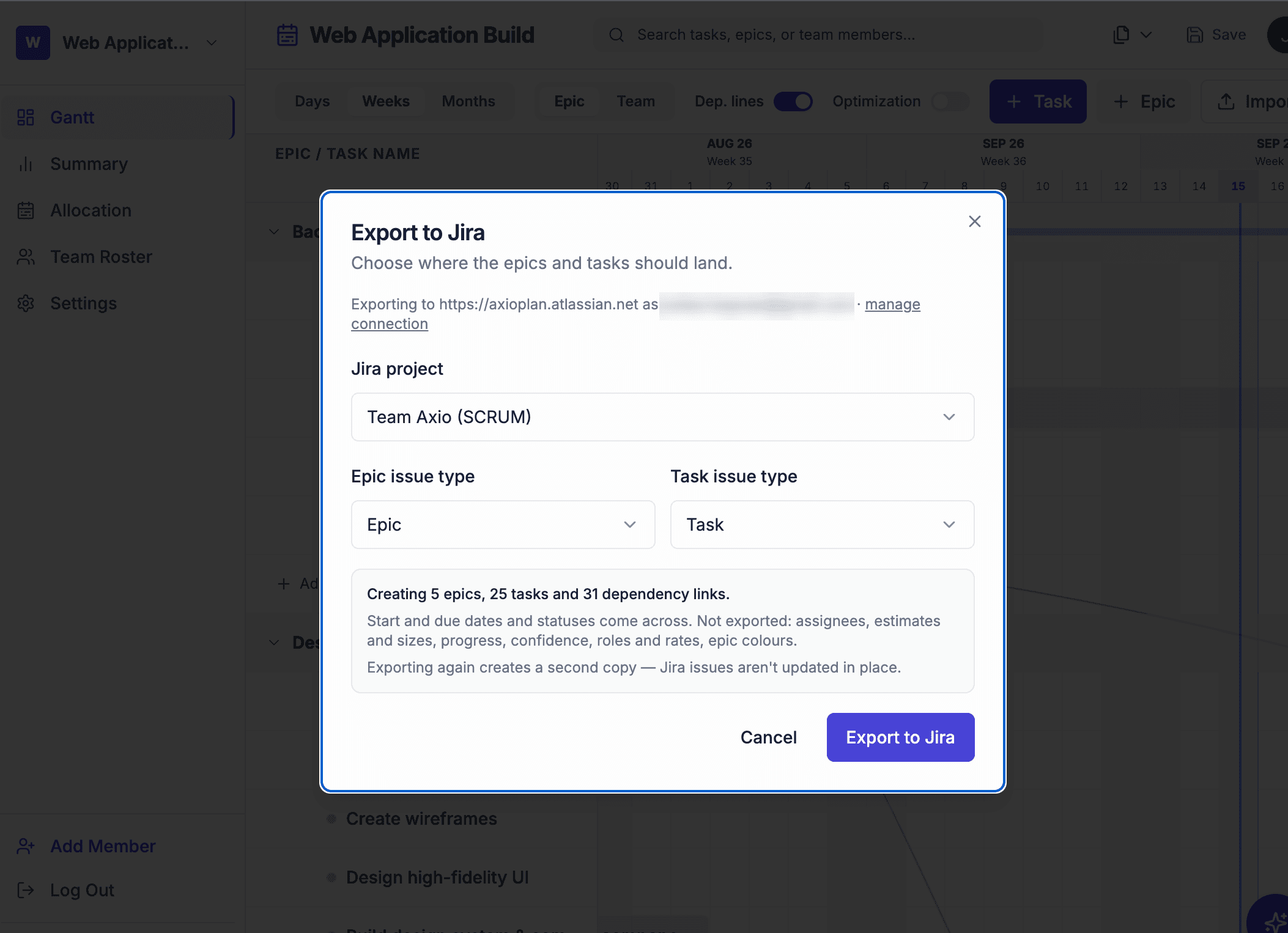Viewport: 1288px width, 933px height.
Task: Click the Save disk icon
Action: point(1194,35)
